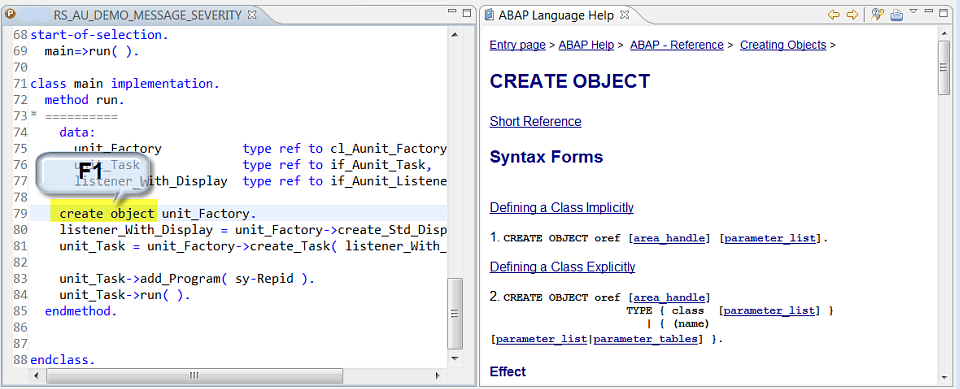Click 'endmethod.' on line 85
Screen dimensions: 960x389
pyautogui.click(x=81, y=311)
